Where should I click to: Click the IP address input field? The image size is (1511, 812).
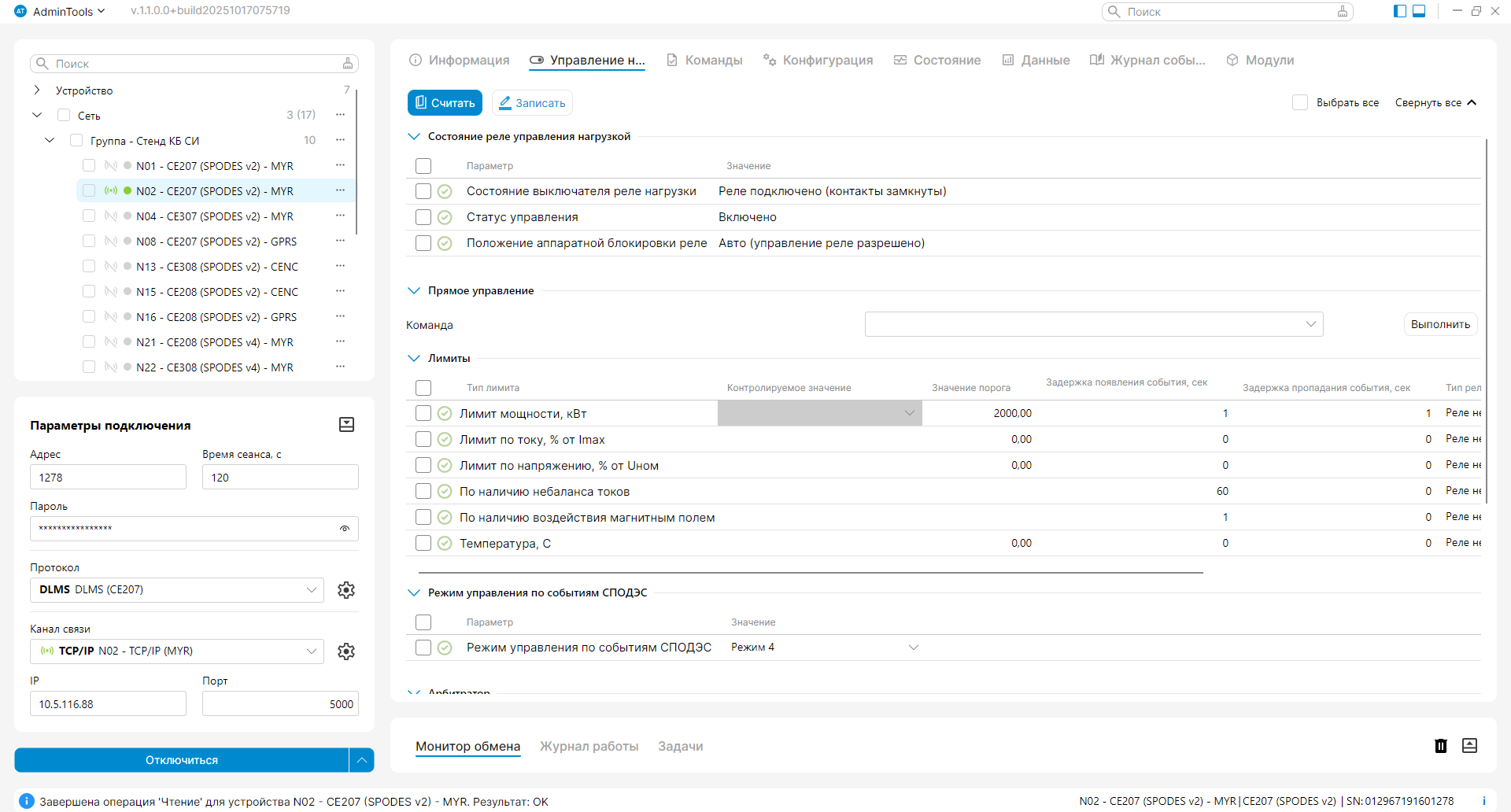coord(108,704)
